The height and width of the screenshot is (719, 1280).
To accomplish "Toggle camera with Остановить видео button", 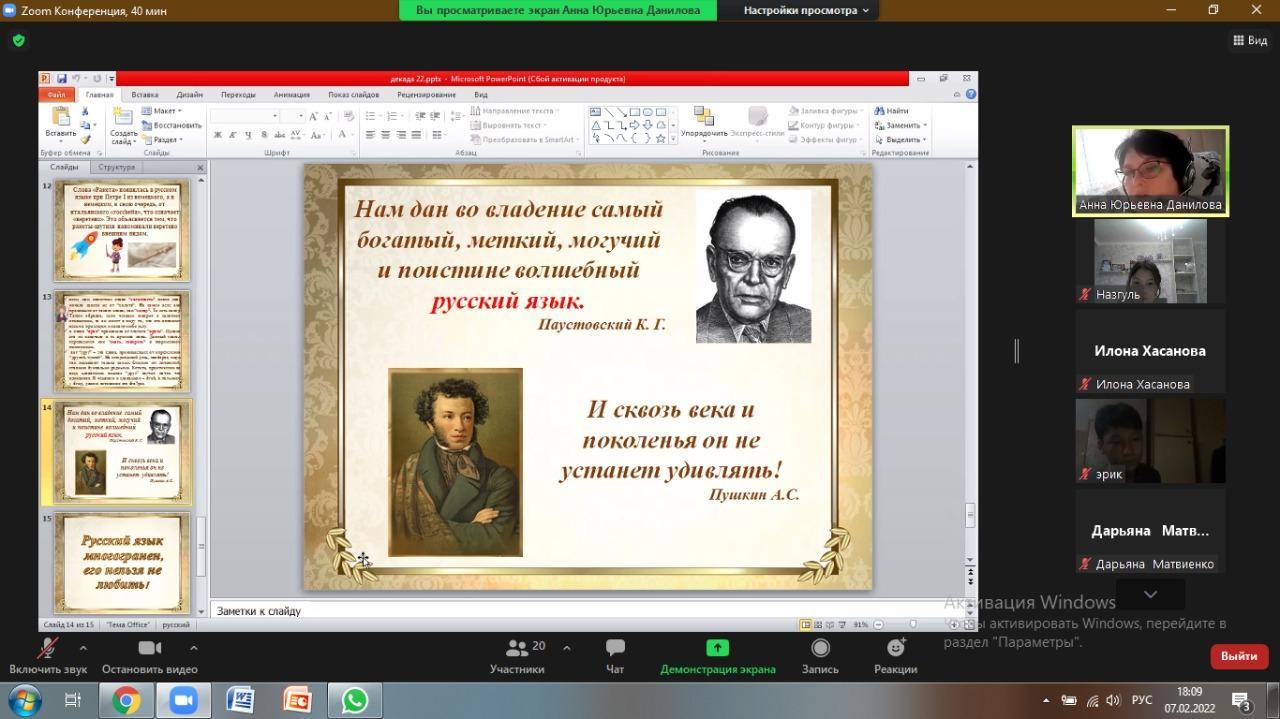I will click(150, 656).
